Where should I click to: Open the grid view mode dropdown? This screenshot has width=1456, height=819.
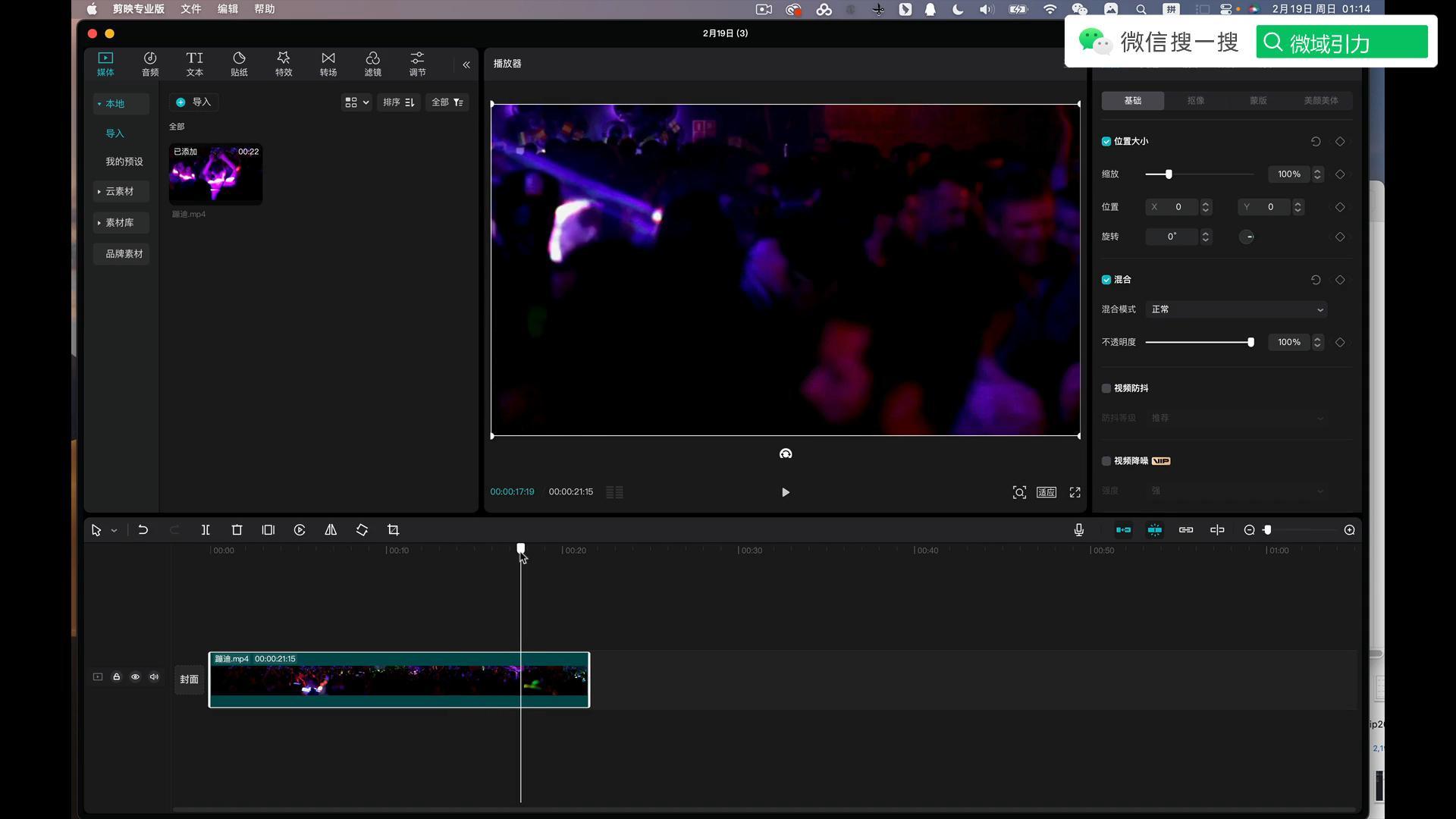[x=356, y=102]
